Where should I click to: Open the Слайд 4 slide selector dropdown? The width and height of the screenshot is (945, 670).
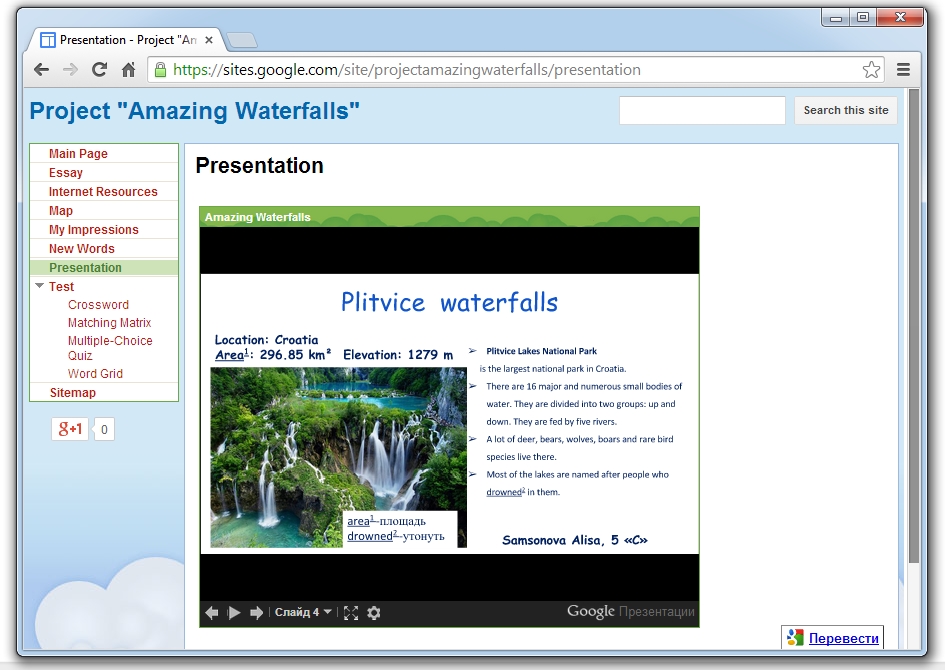tap(304, 613)
